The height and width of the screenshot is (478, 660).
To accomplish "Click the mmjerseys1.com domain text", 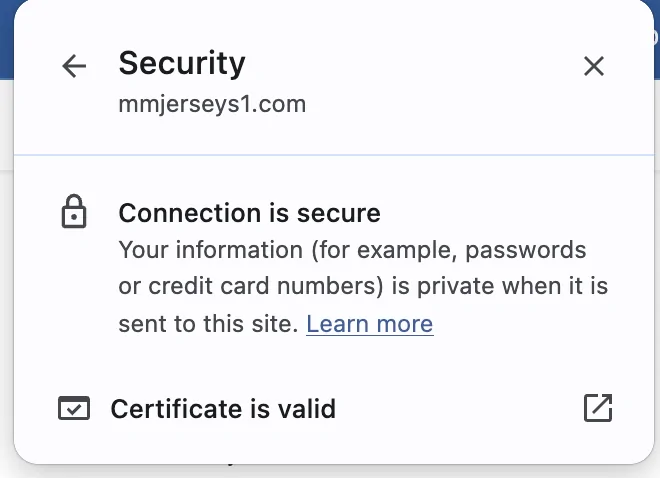I will [x=212, y=104].
